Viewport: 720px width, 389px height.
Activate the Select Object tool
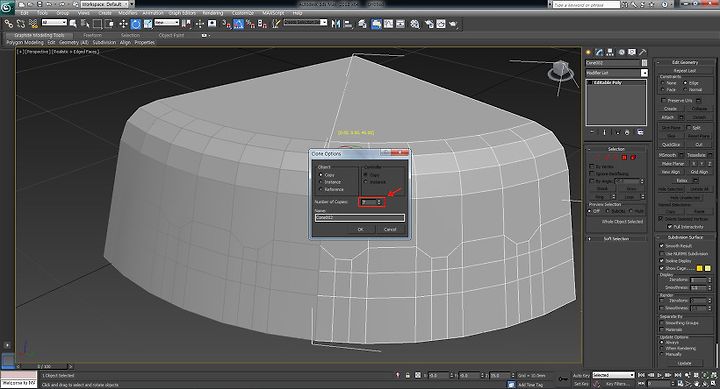pyautogui.click(x=73, y=23)
